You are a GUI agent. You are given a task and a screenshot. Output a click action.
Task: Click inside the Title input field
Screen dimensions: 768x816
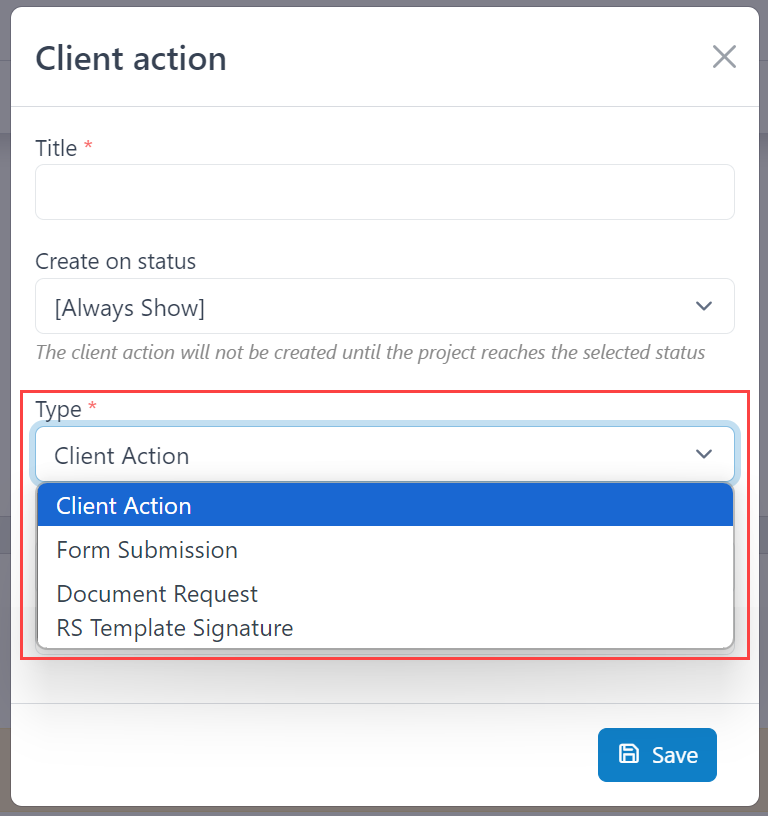(385, 191)
